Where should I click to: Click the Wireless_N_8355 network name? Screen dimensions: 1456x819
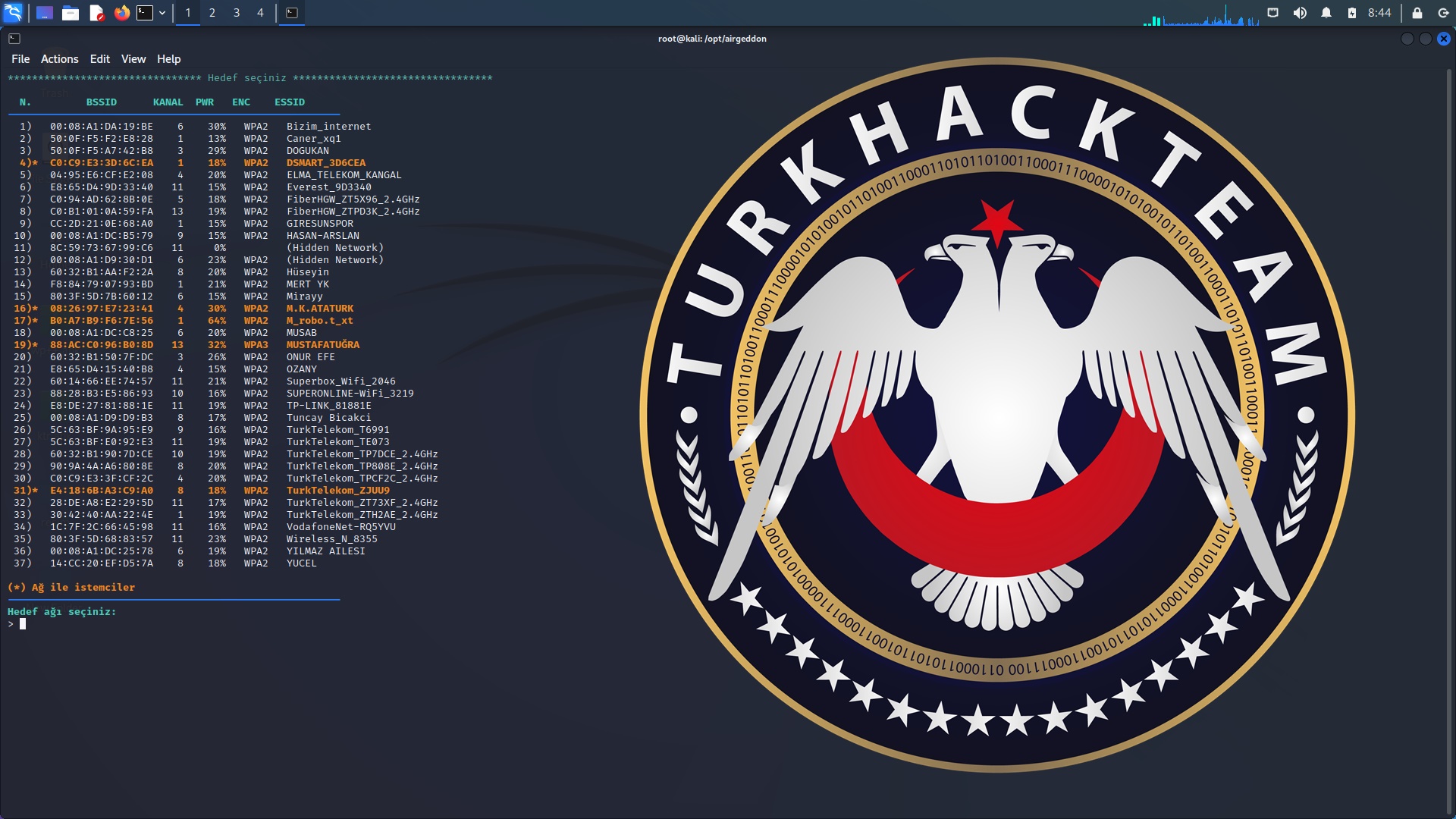(x=332, y=539)
